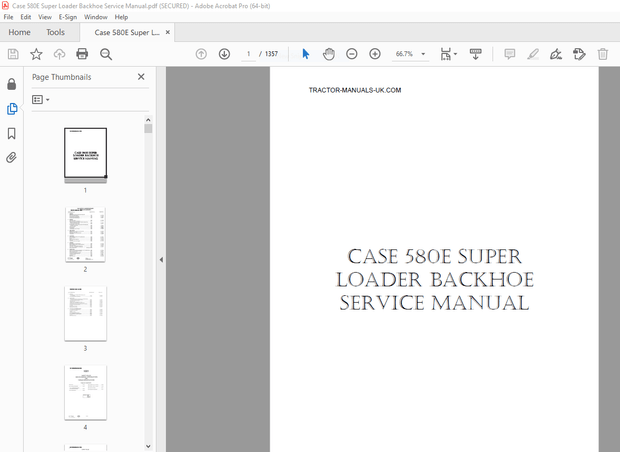
Task: Click the 1357 total page count
Action: 271,54
